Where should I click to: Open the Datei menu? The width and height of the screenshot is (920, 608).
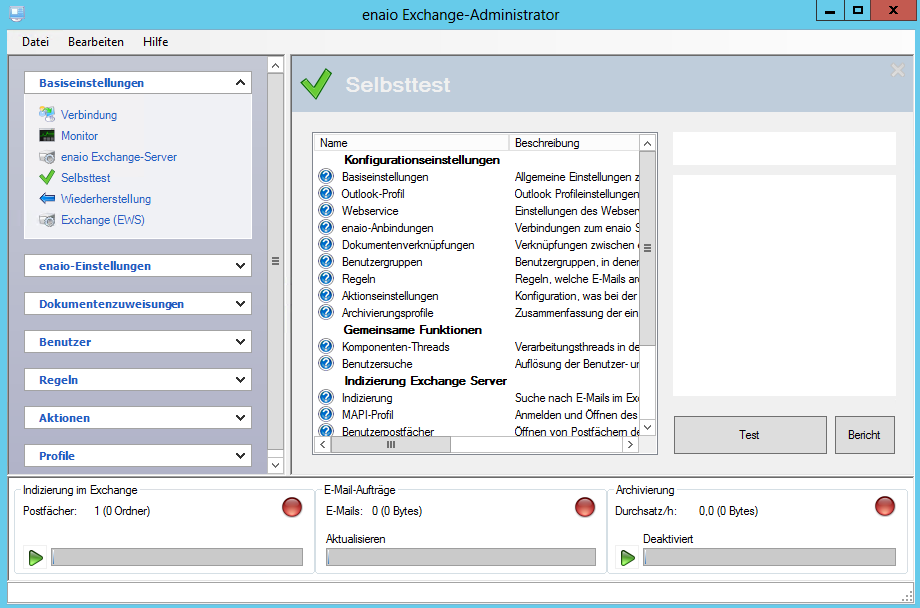click(35, 42)
